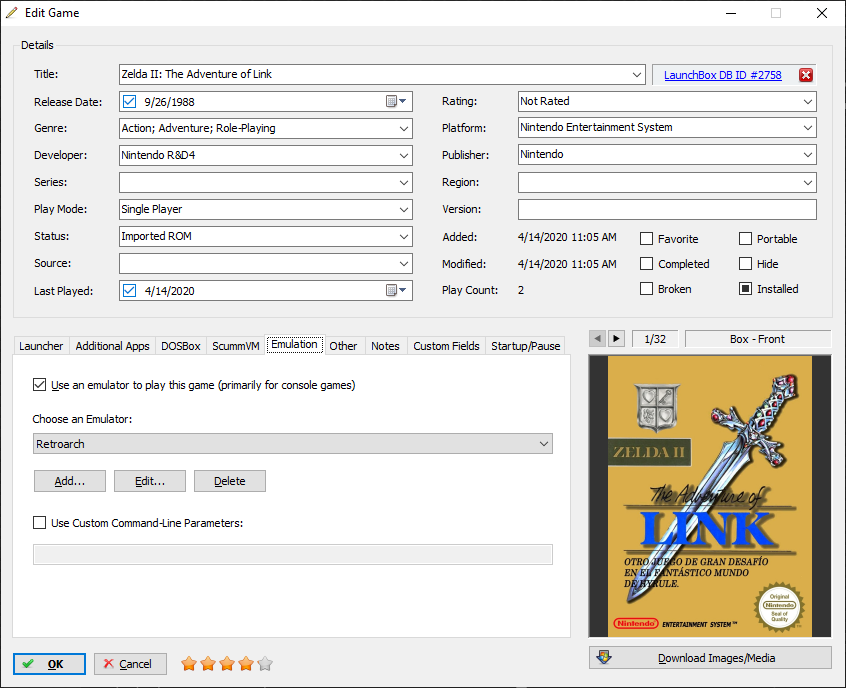Expand the Source dropdown
Image resolution: width=846 pixels, height=688 pixels.
[404, 263]
